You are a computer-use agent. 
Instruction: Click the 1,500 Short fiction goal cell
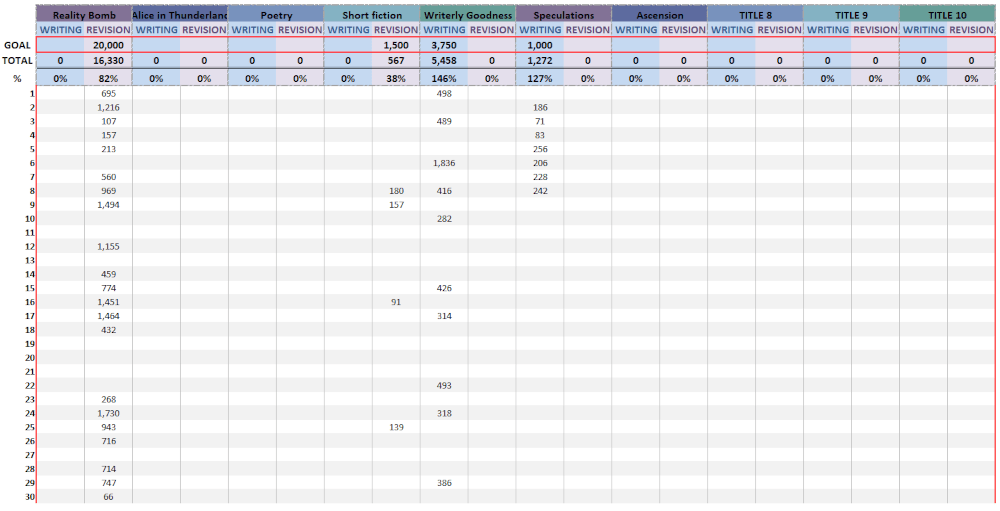tap(396, 45)
